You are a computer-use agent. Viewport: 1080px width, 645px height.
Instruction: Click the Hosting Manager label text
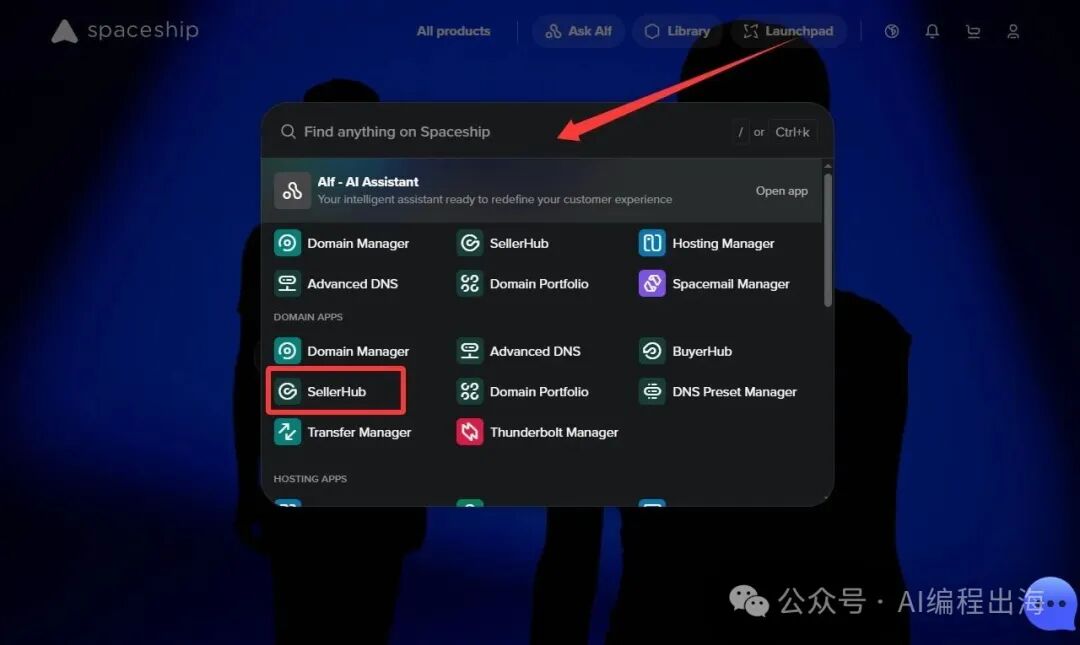723,243
